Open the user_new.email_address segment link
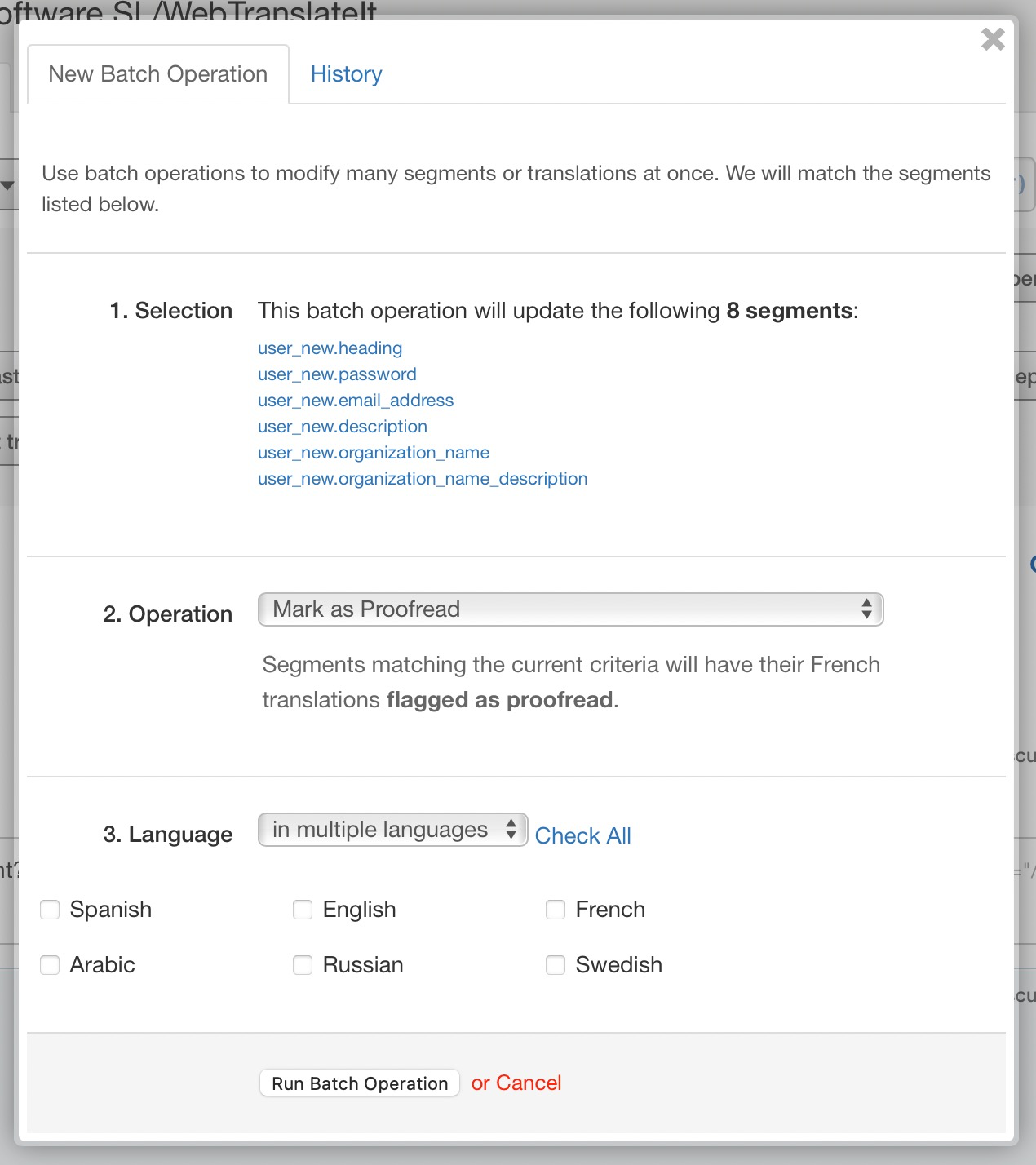The width and height of the screenshot is (1036, 1165). [x=356, y=401]
